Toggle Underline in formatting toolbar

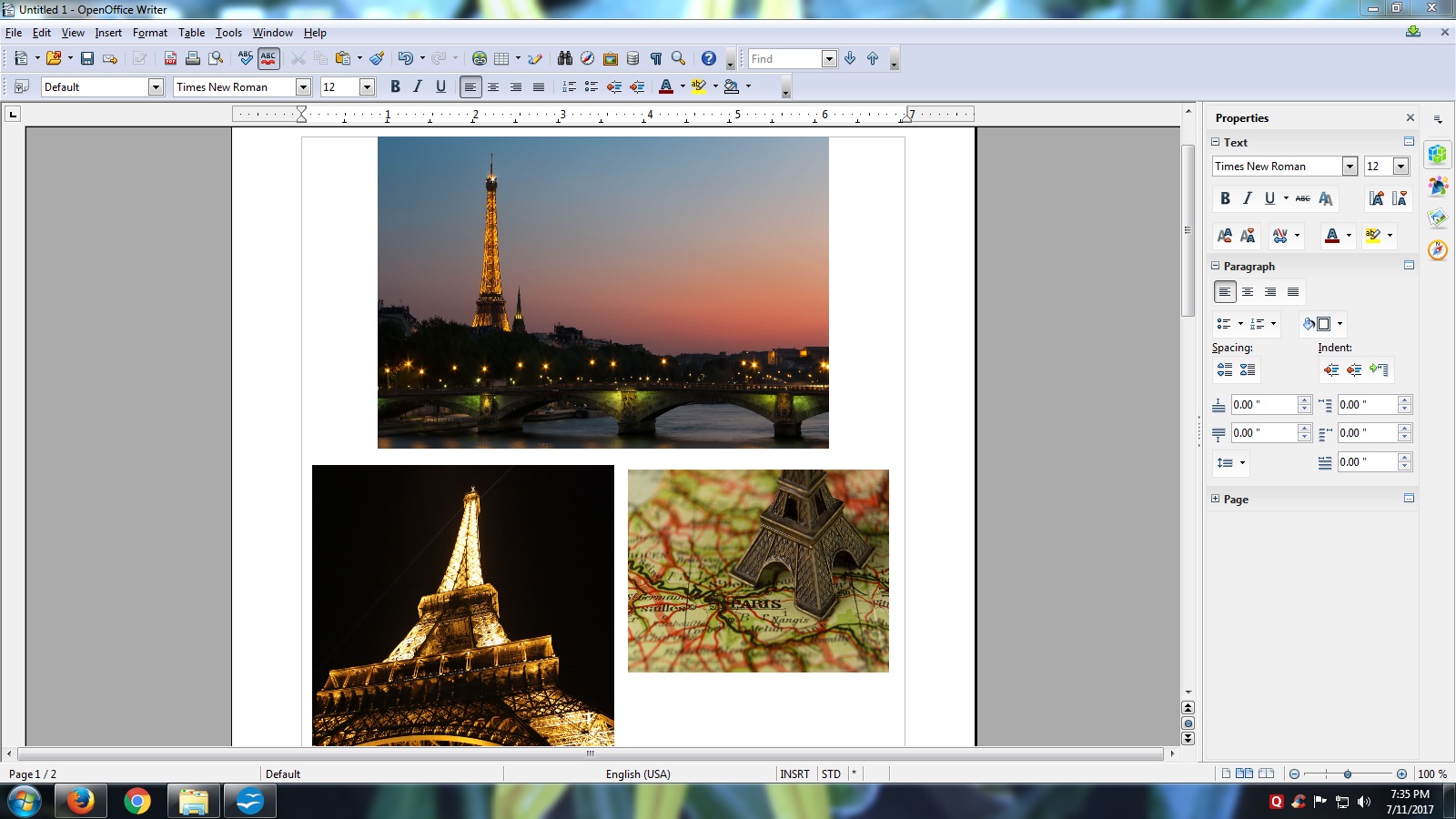coord(440,86)
